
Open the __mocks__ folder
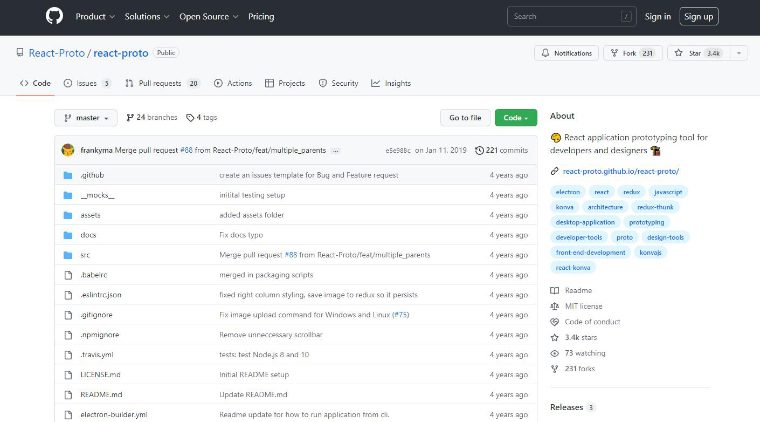coord(97,195)
